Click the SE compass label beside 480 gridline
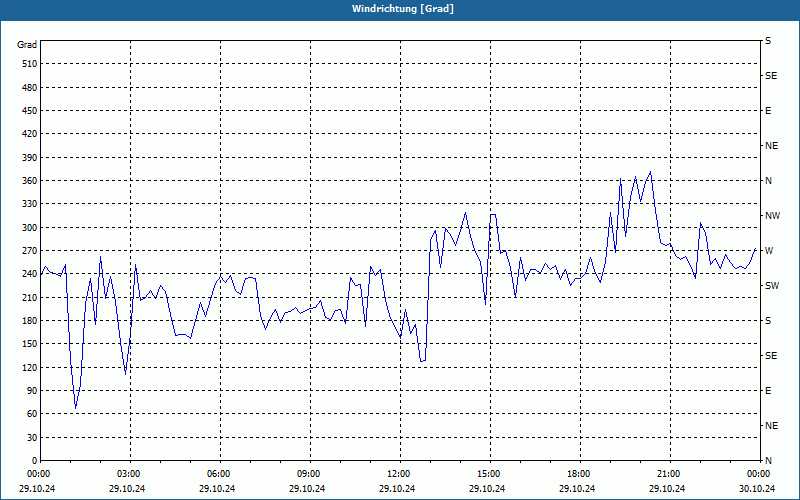800x500 pixels. pyautogui.click(x=771, y=76)
